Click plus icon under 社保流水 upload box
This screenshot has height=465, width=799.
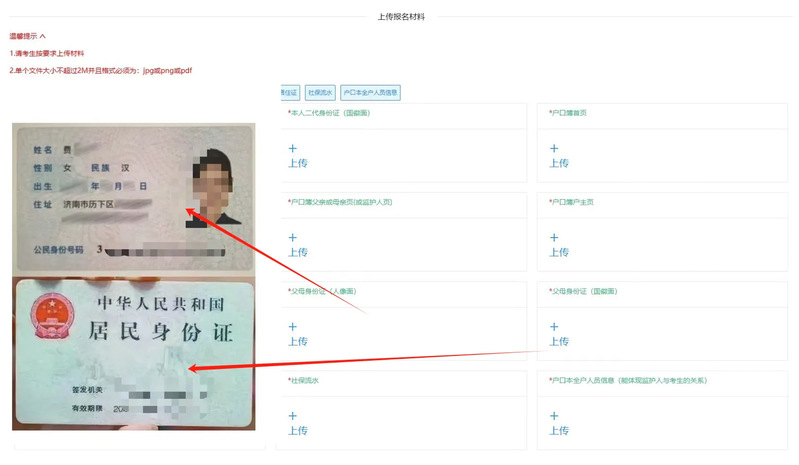(x=292, y=416)
